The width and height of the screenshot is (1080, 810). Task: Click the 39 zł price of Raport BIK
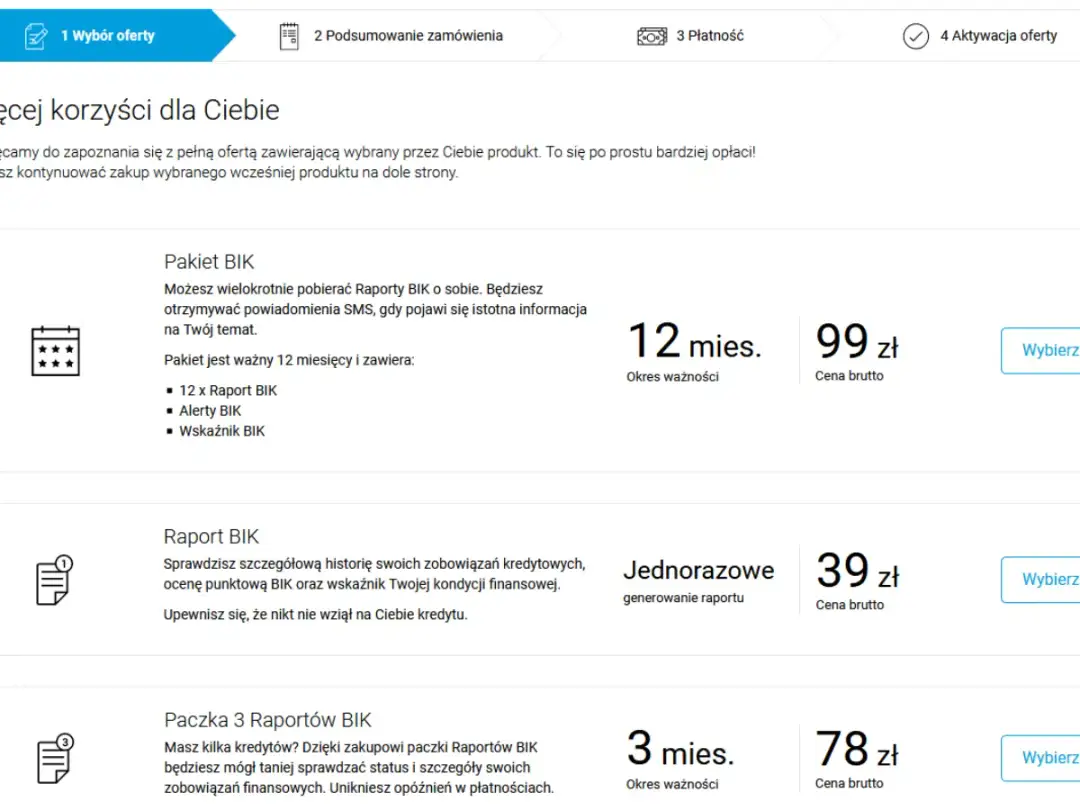coord(857,571)
